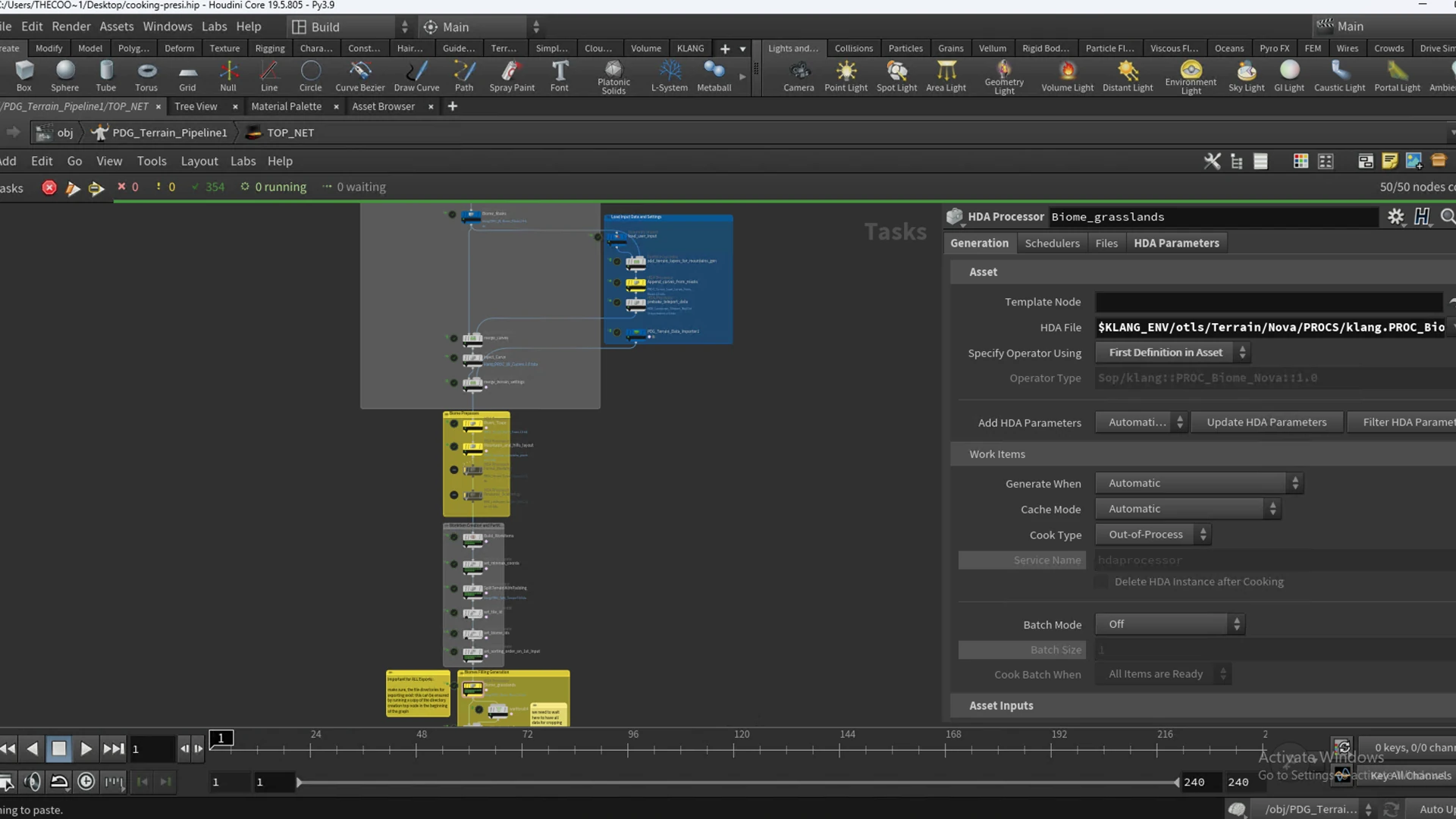Open the Generate When dropdown
Viewport: 1456px width, 819px height.
pos(1199,483)
